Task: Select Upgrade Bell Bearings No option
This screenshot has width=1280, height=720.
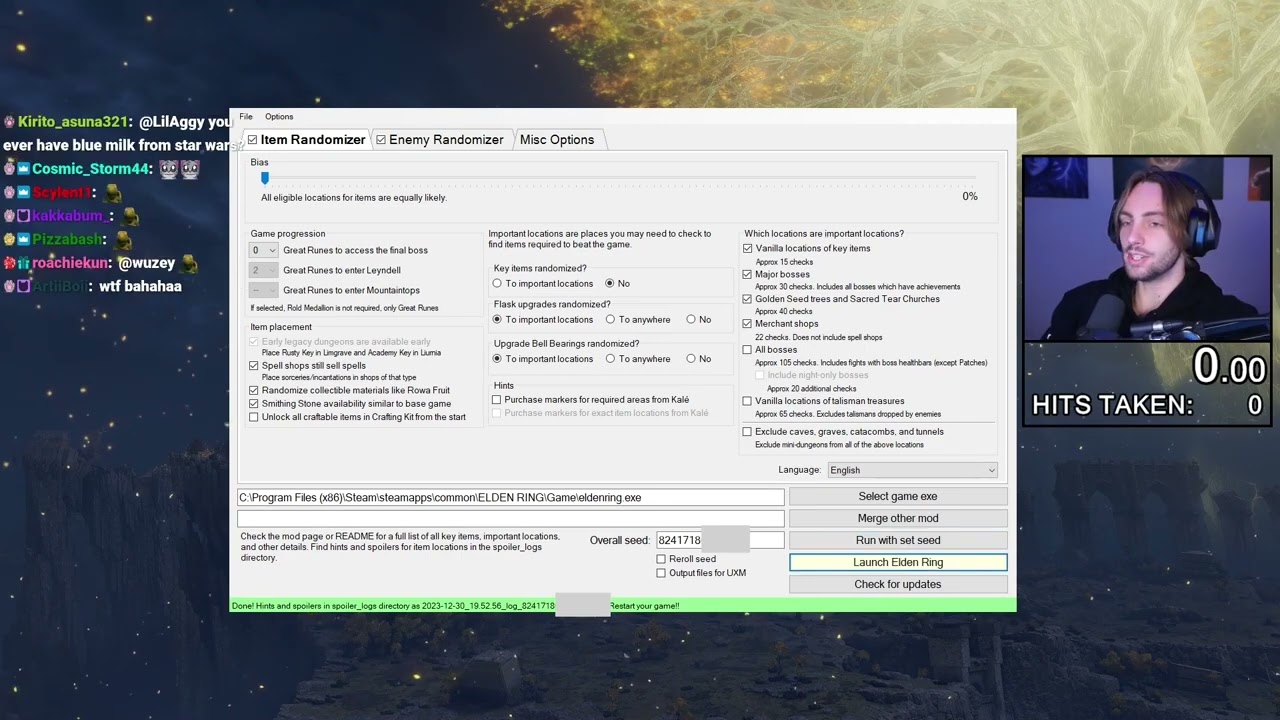Action: [691, 359]
